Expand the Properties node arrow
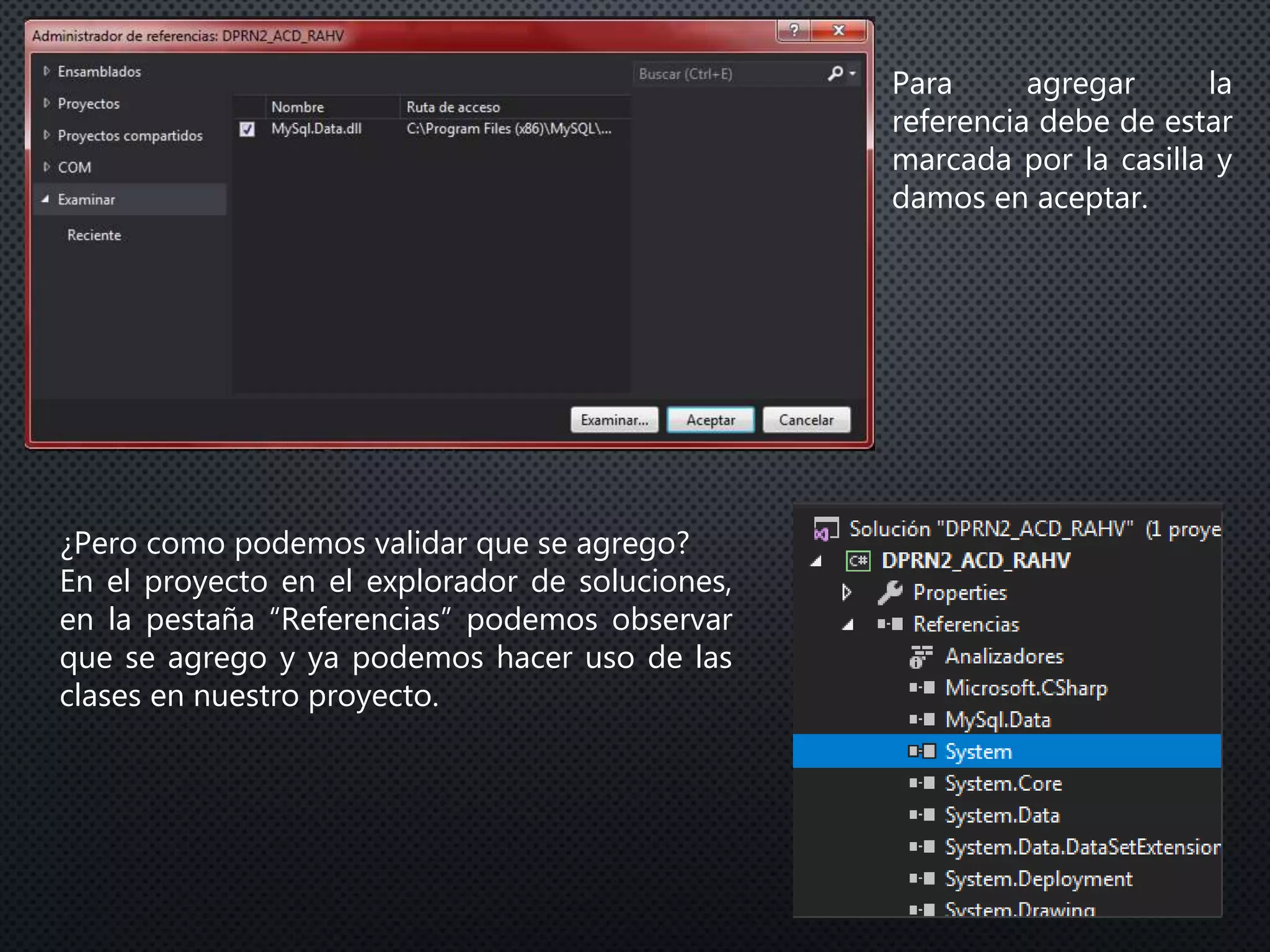Screen dimensions: 1270x952 tap(846, 593)
